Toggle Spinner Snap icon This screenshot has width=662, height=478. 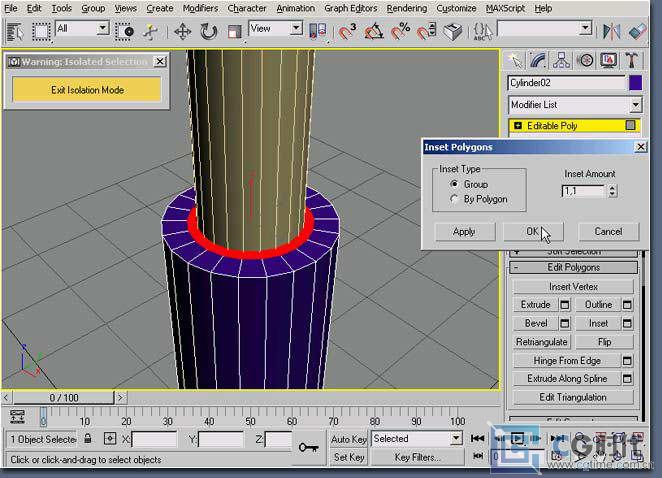coord(426,32)
